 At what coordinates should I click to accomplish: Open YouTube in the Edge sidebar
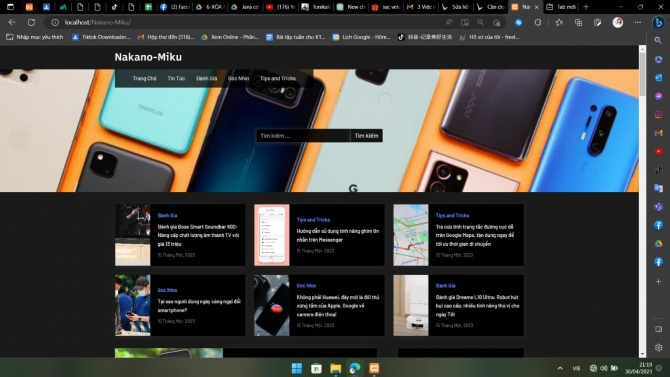coord(658,151)
